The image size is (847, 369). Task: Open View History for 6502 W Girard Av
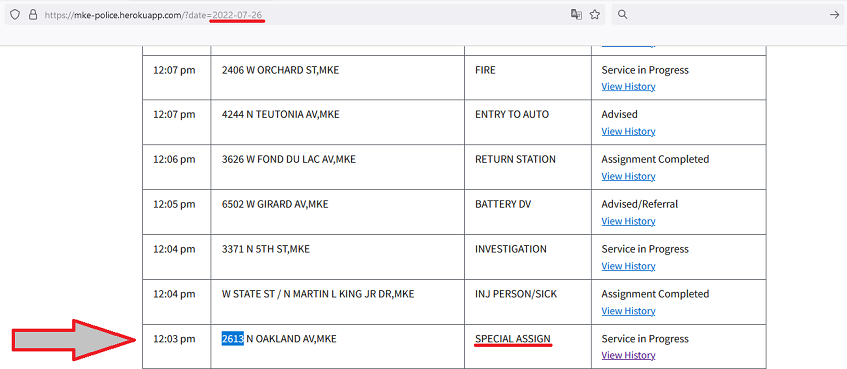click(628, 221)
